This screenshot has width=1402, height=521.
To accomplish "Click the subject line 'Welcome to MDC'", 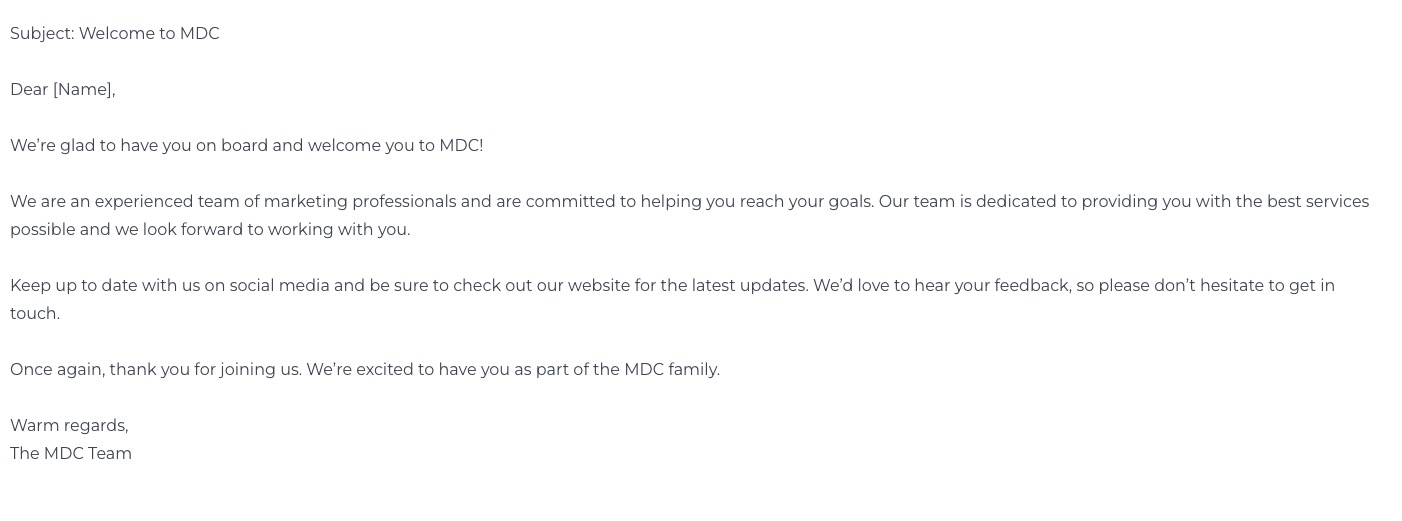I will click(149, 34).
